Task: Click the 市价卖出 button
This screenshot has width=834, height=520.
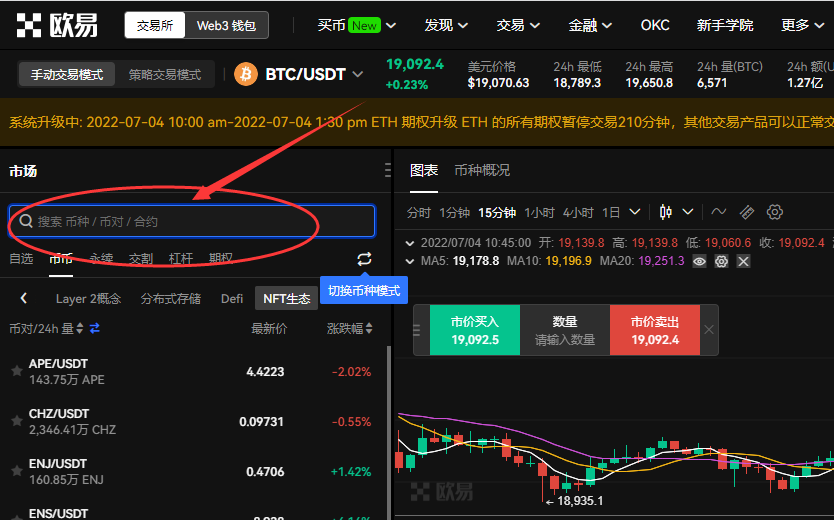Action: click(655, 330)
